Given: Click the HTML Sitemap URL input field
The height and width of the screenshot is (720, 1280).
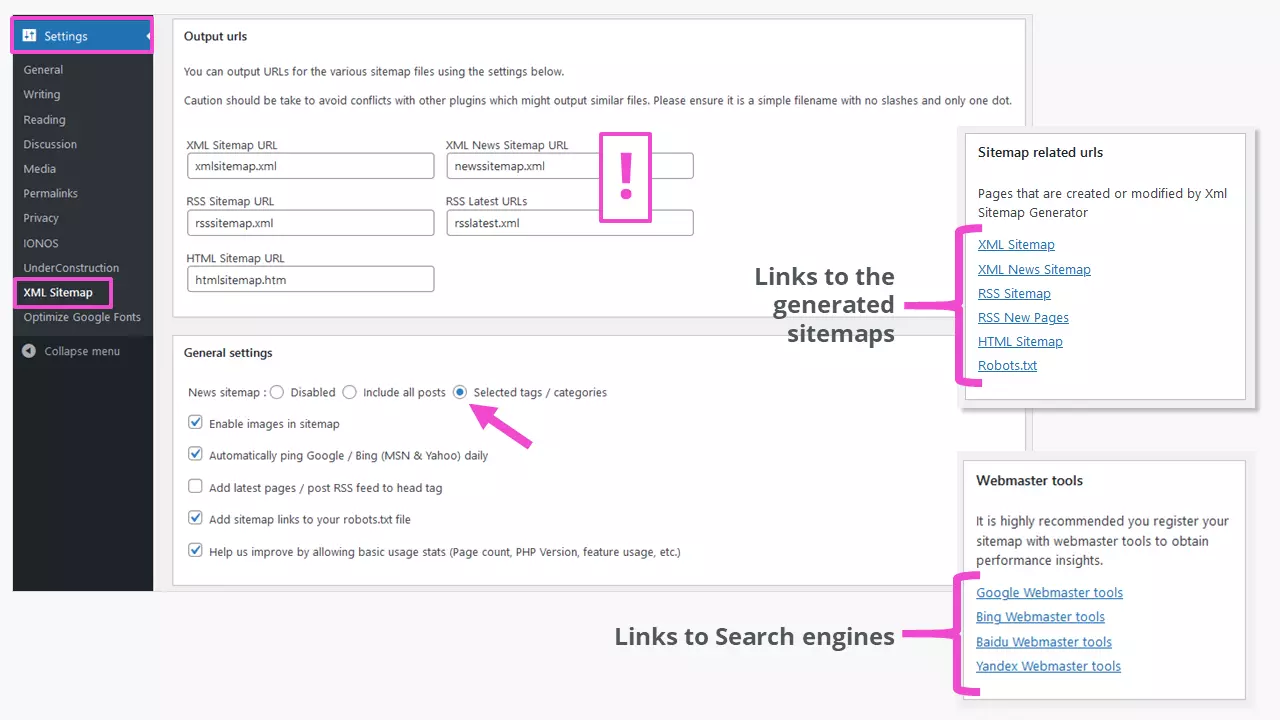Looking at the screenshot, I should pos(310,279).
